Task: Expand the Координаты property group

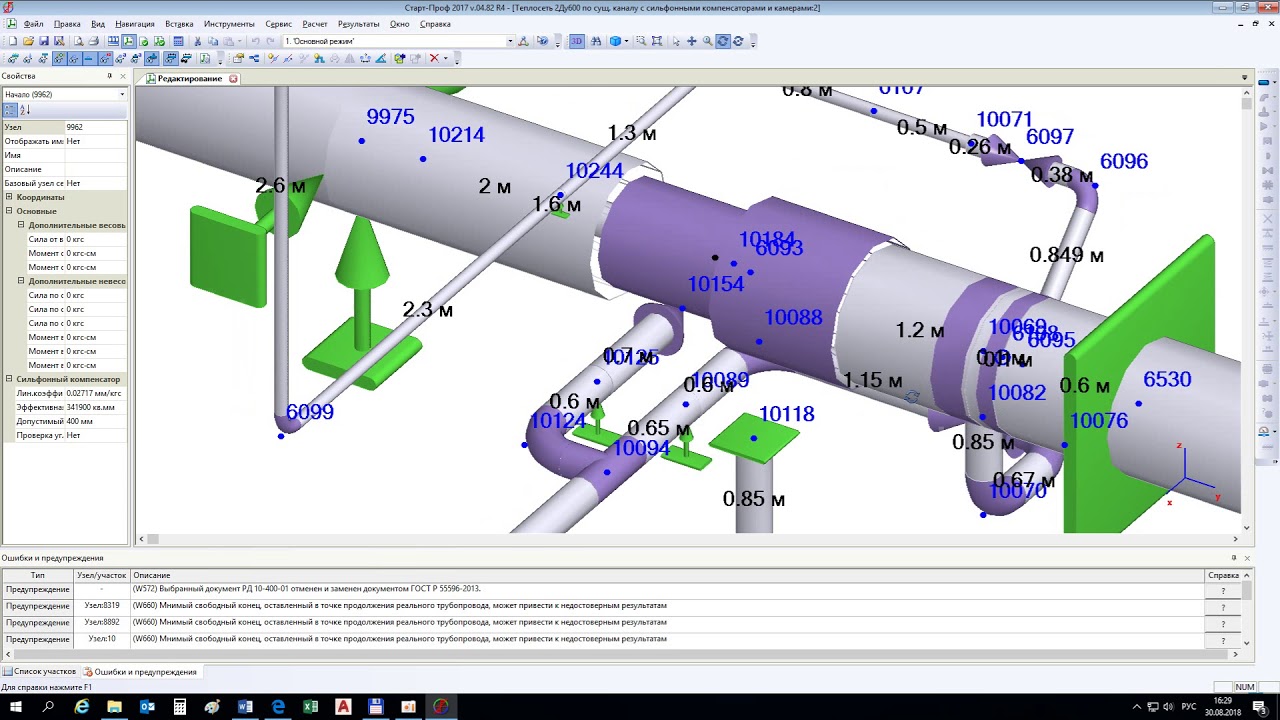Action: click(9, 197)
